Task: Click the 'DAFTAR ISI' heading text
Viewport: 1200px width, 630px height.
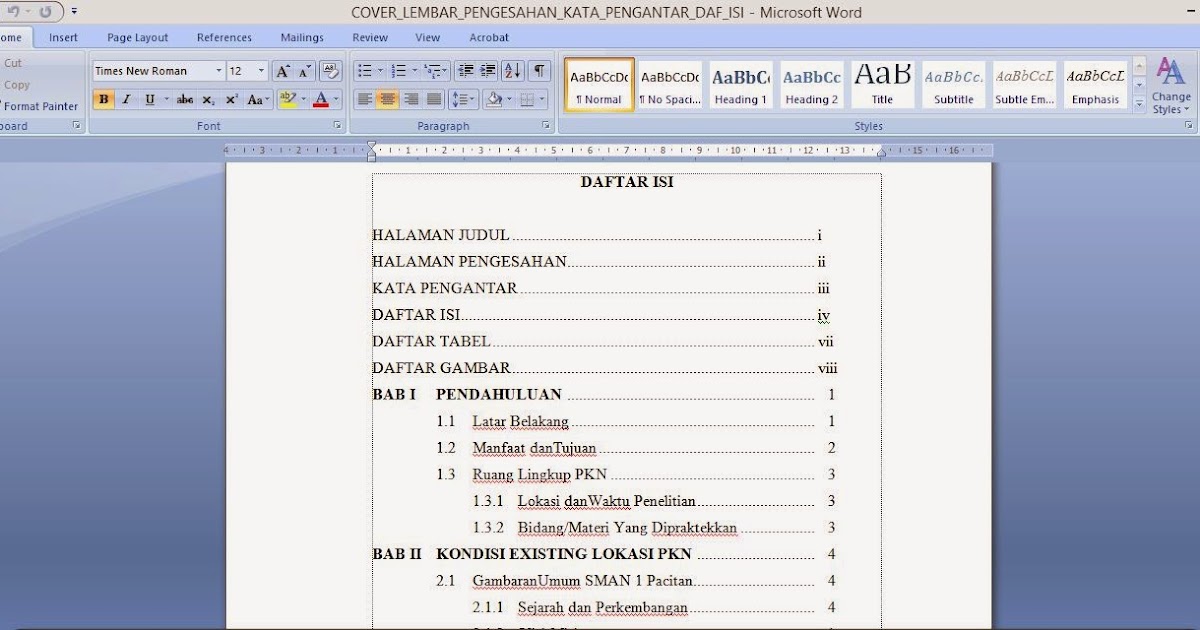Action: tap(627, 182)
